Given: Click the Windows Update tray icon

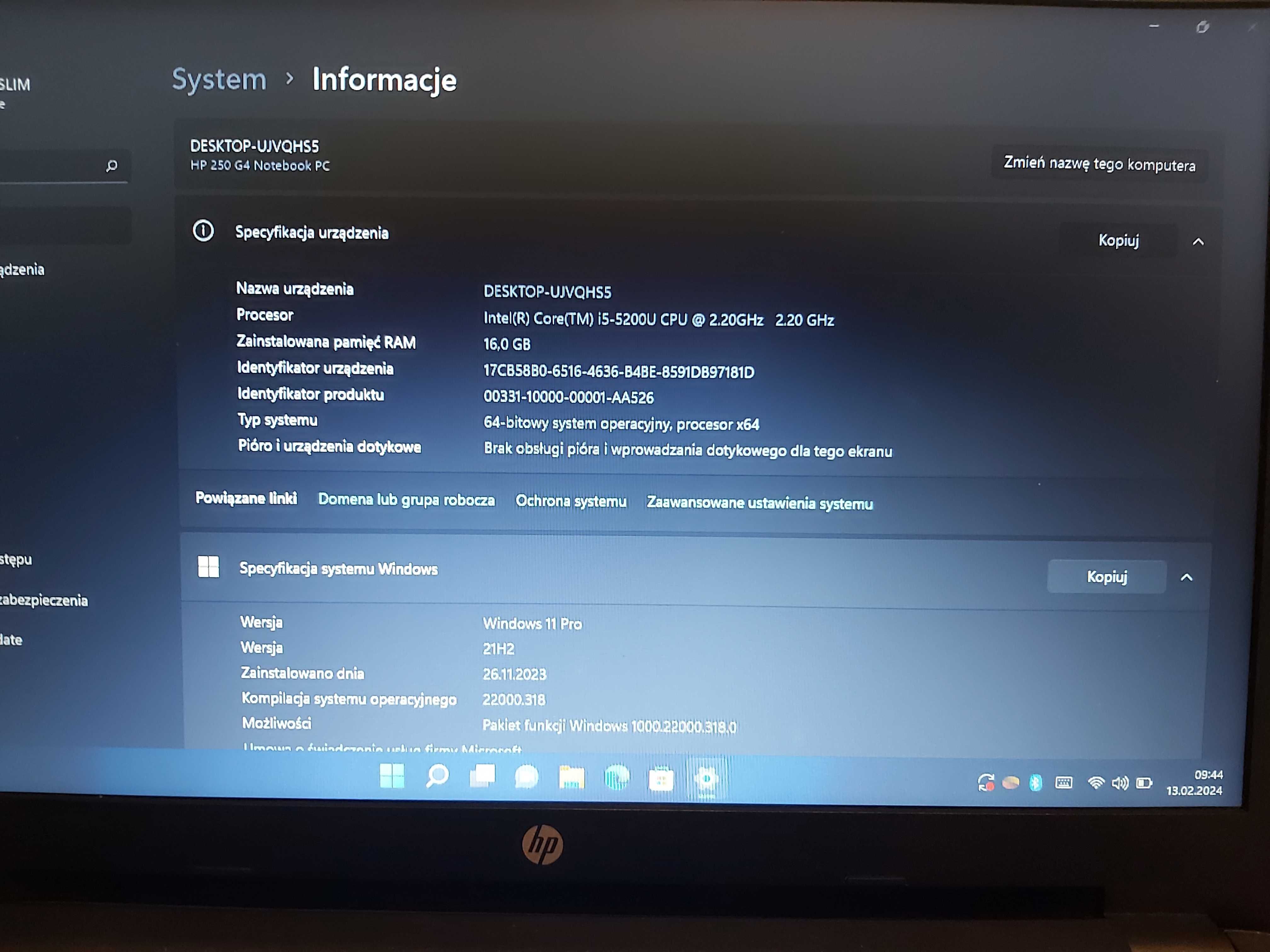Looking at the screenshot, I should pos(986,782).
